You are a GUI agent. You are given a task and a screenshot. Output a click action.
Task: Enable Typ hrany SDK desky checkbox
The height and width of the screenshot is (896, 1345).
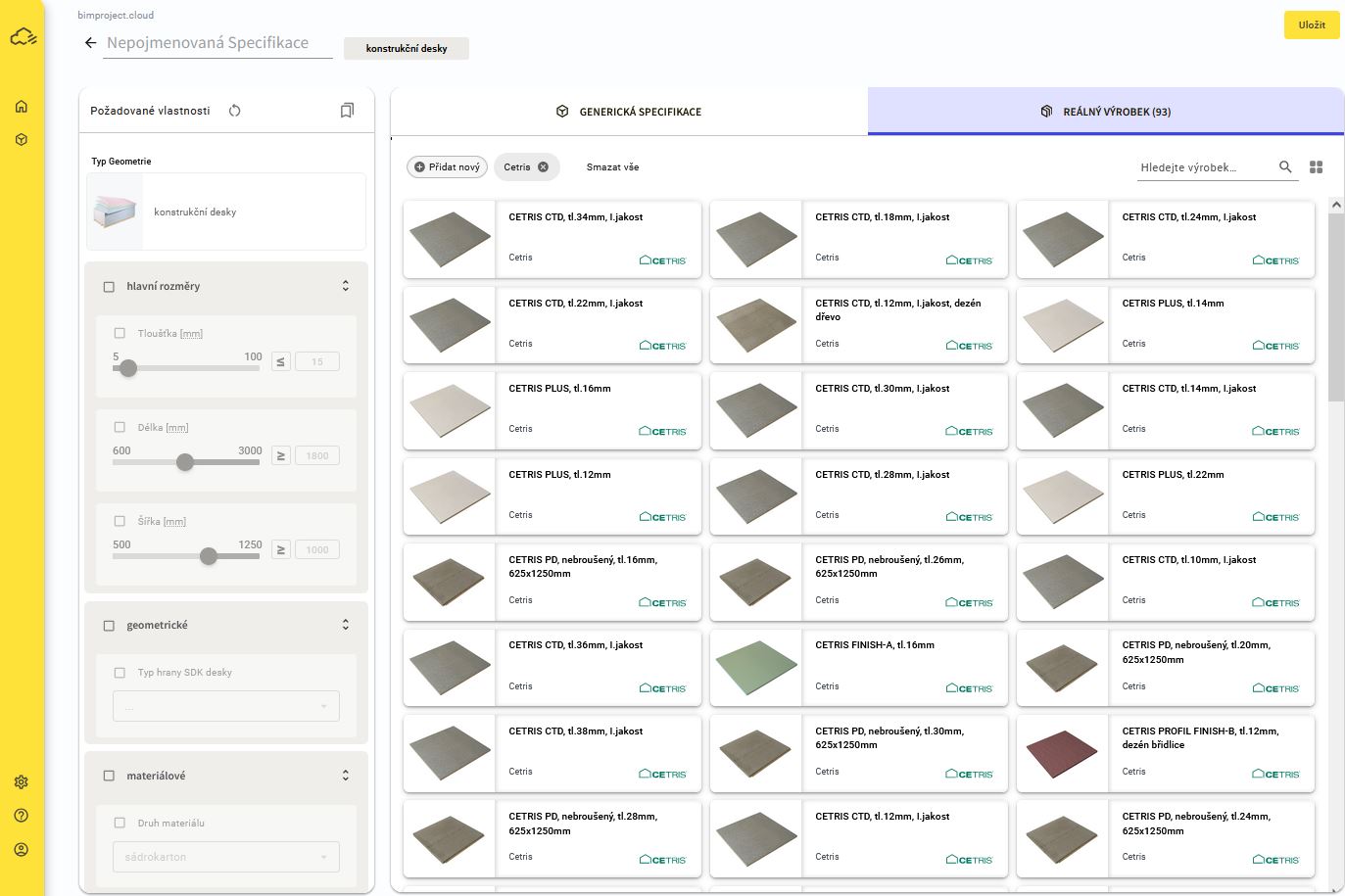tap(120, 673)
